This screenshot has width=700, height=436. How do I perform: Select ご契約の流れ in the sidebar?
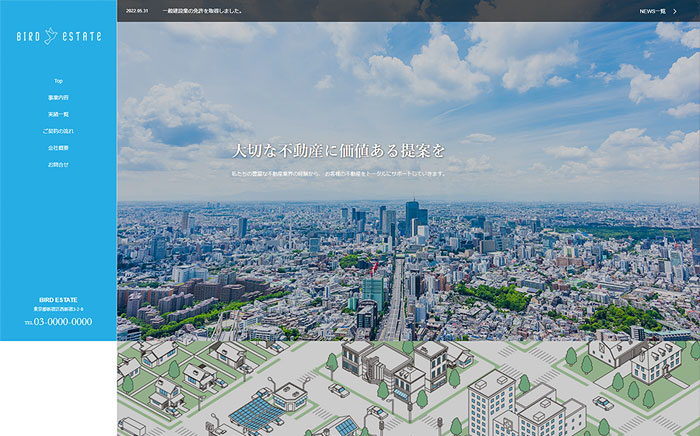(58, 131)
